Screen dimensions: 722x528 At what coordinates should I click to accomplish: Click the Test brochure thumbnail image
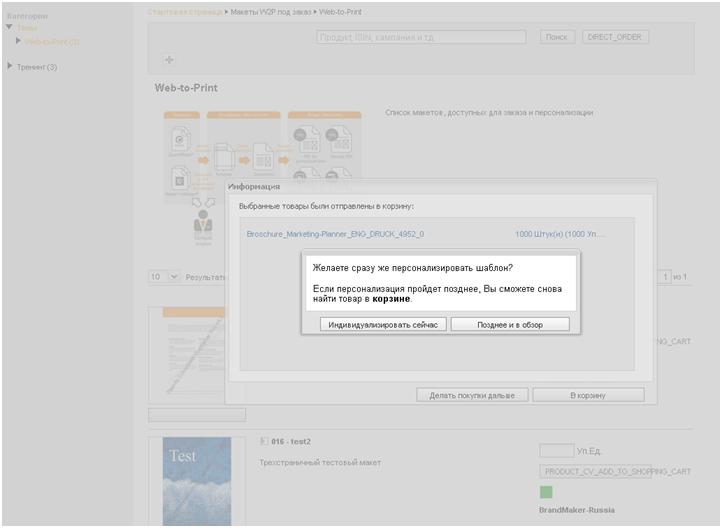197,481
